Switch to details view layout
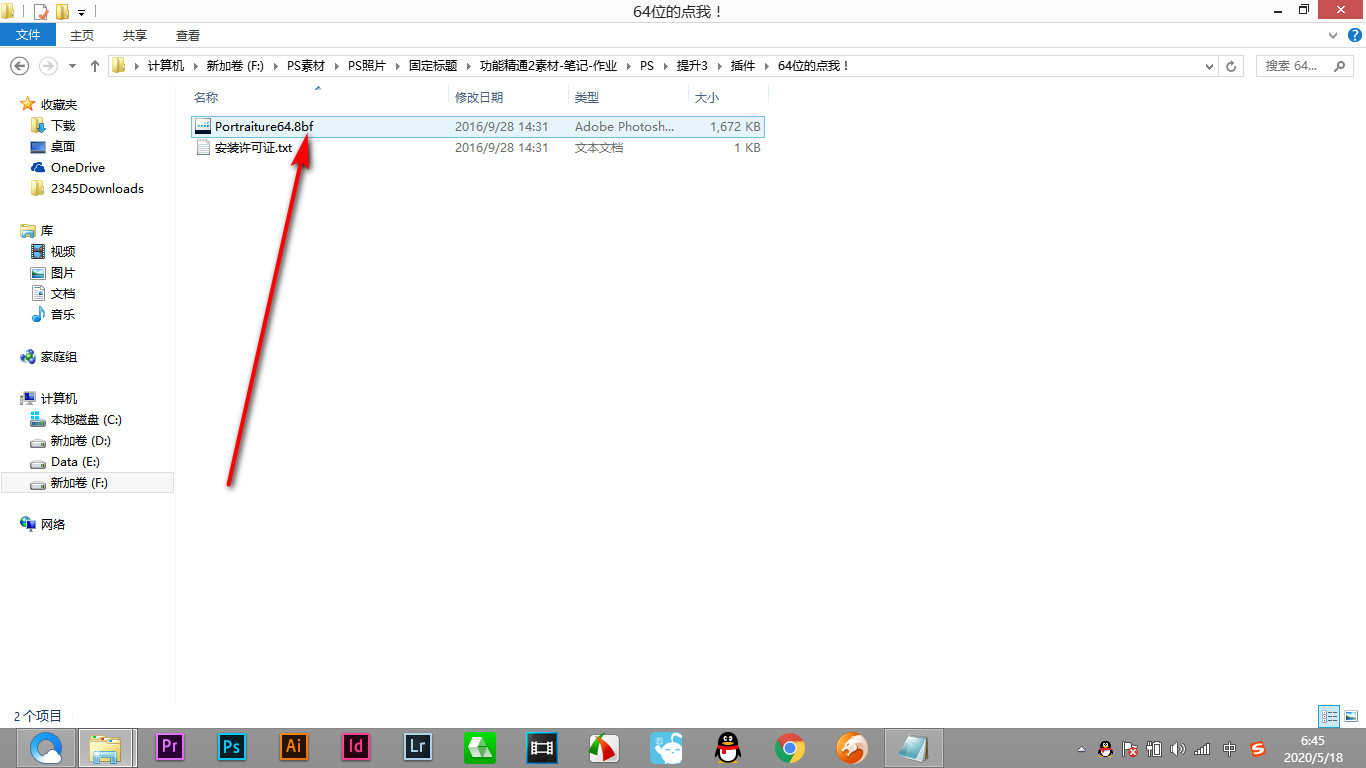This screenshot has height=768, width=1366. (x=1329, y=716)
